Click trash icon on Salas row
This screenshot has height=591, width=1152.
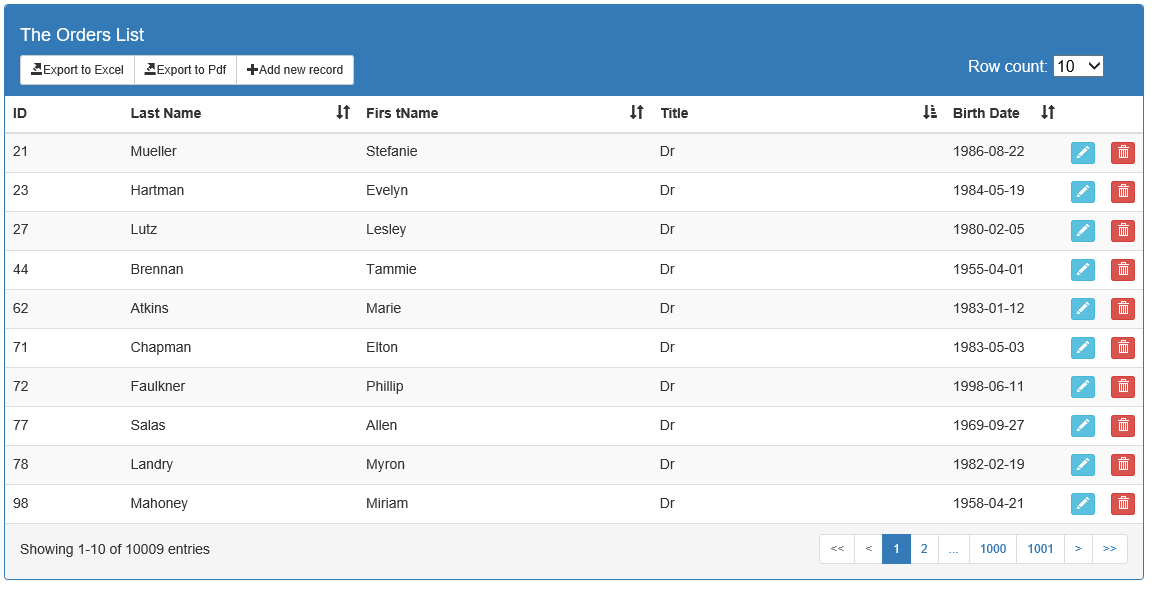(x=1123, y=426)
